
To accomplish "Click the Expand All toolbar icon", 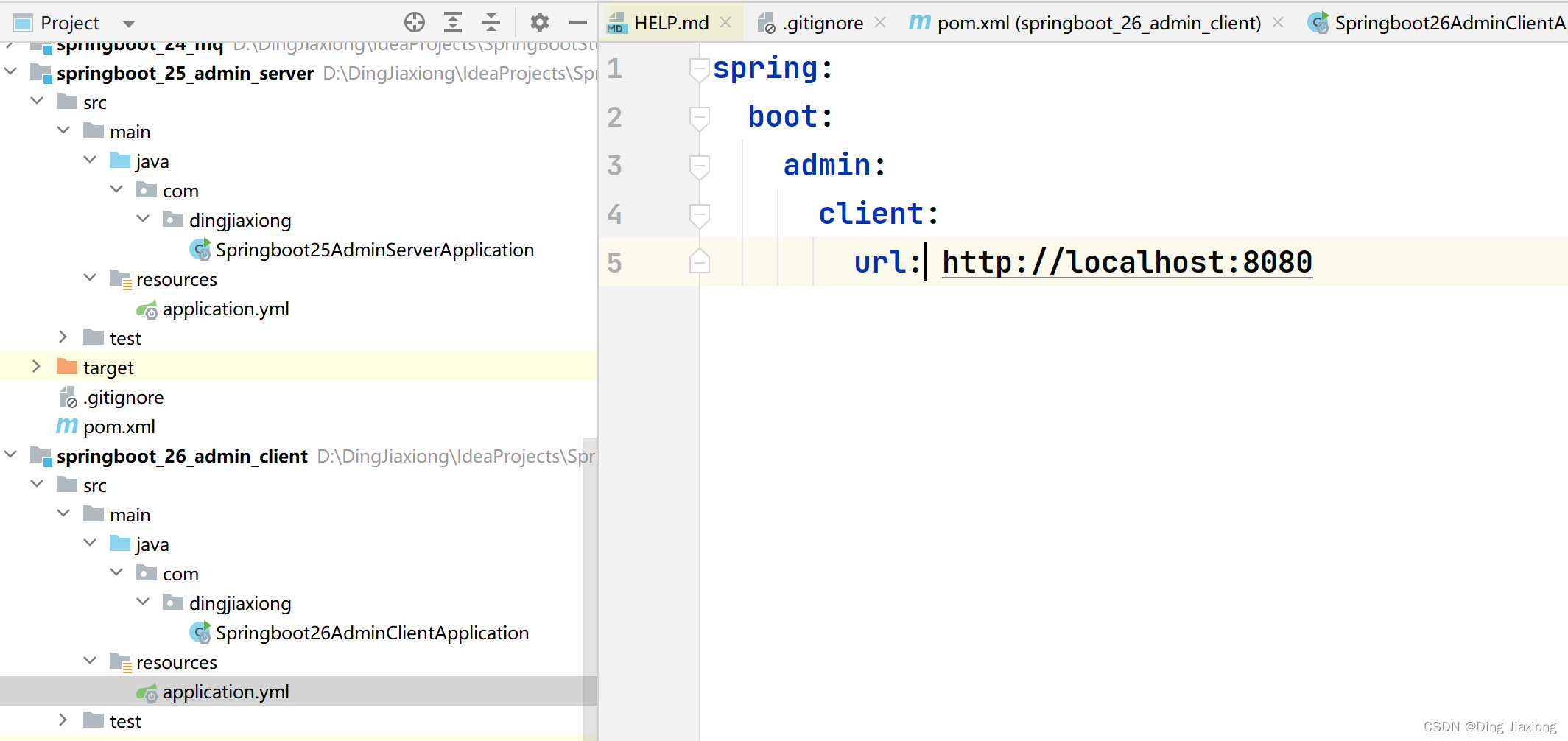I will pyautogui.click(x=453, y=23).
